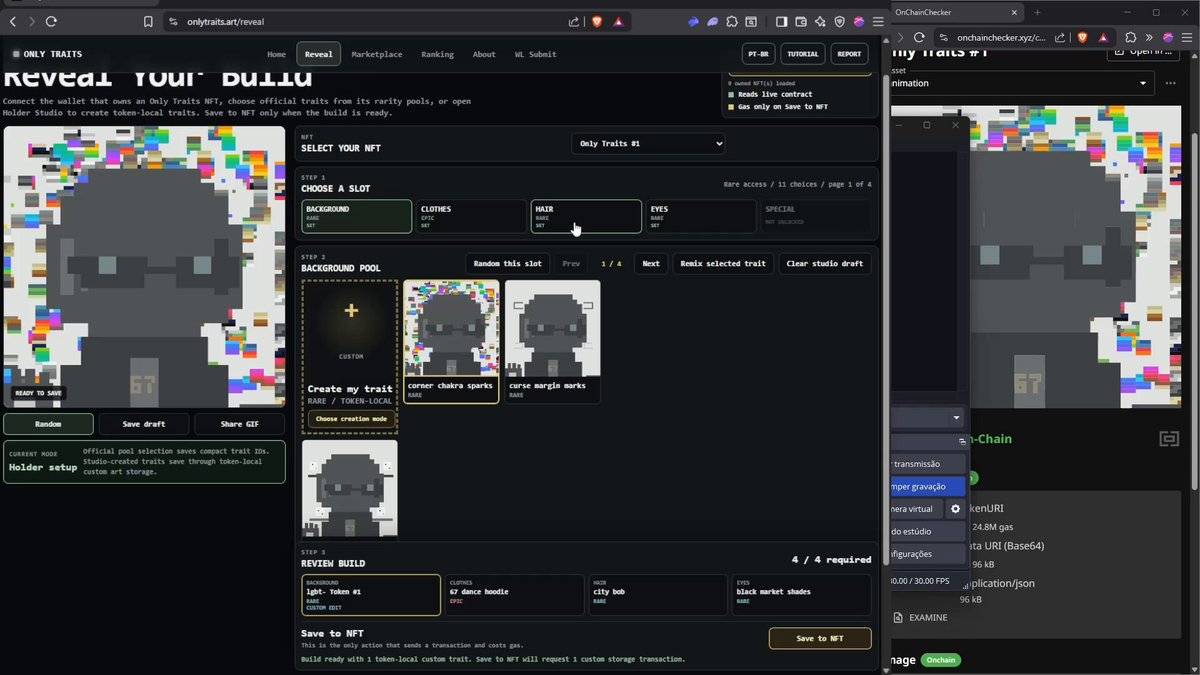Reload the onlytraits.art page
Screen dimensions: 1200x675
click(51, 21)
